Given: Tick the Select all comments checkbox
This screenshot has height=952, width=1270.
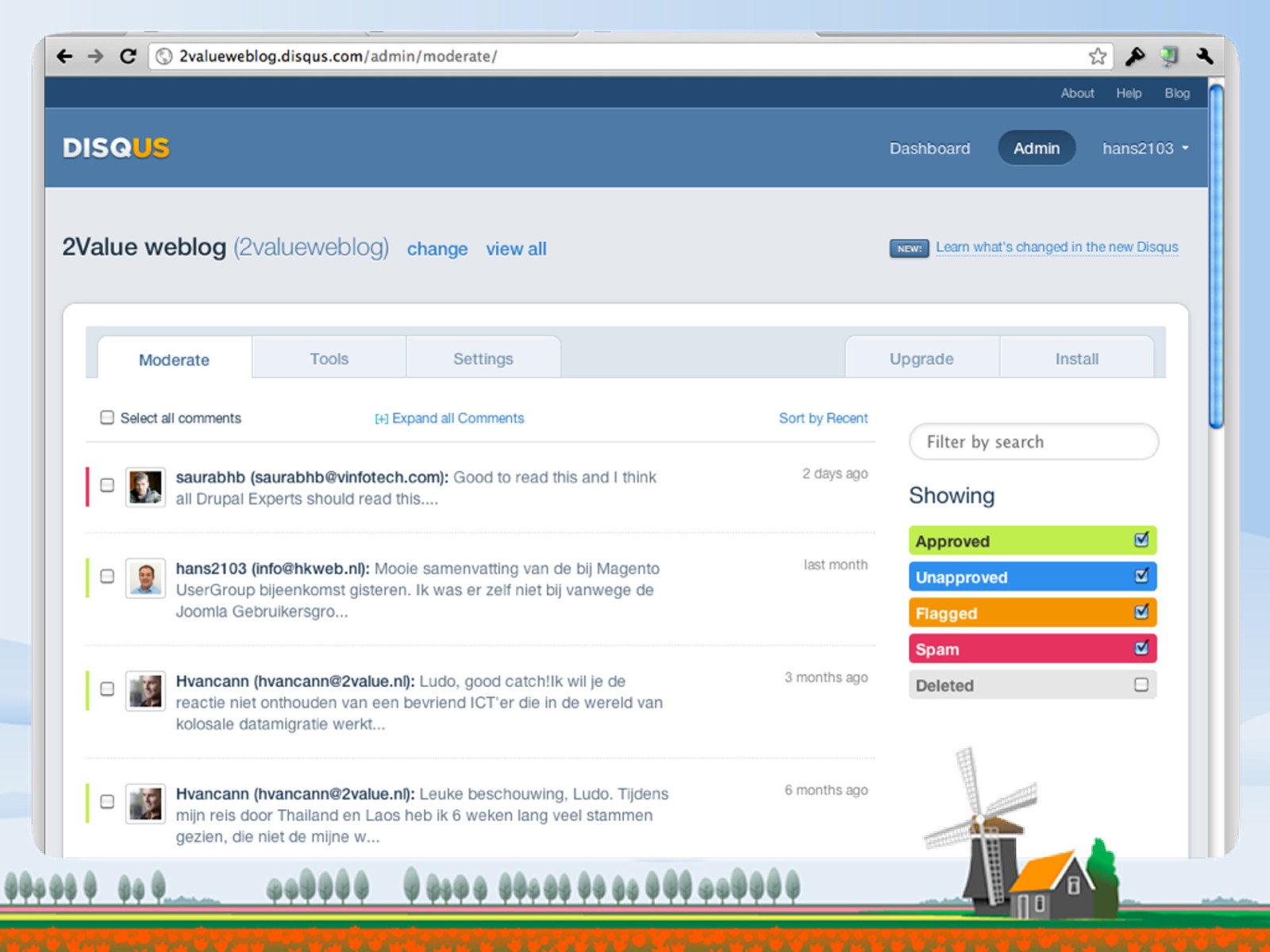Looking at the screenshot, I should 107,417.
